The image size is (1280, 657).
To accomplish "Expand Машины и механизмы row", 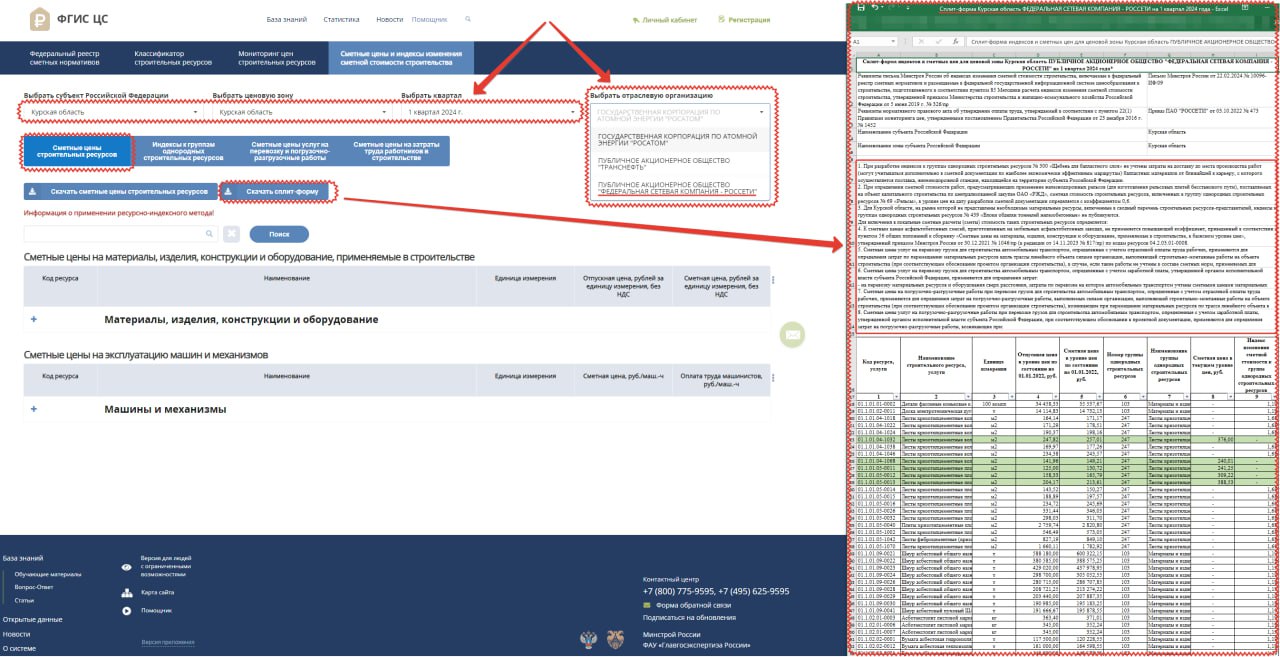I will [34, 409].
